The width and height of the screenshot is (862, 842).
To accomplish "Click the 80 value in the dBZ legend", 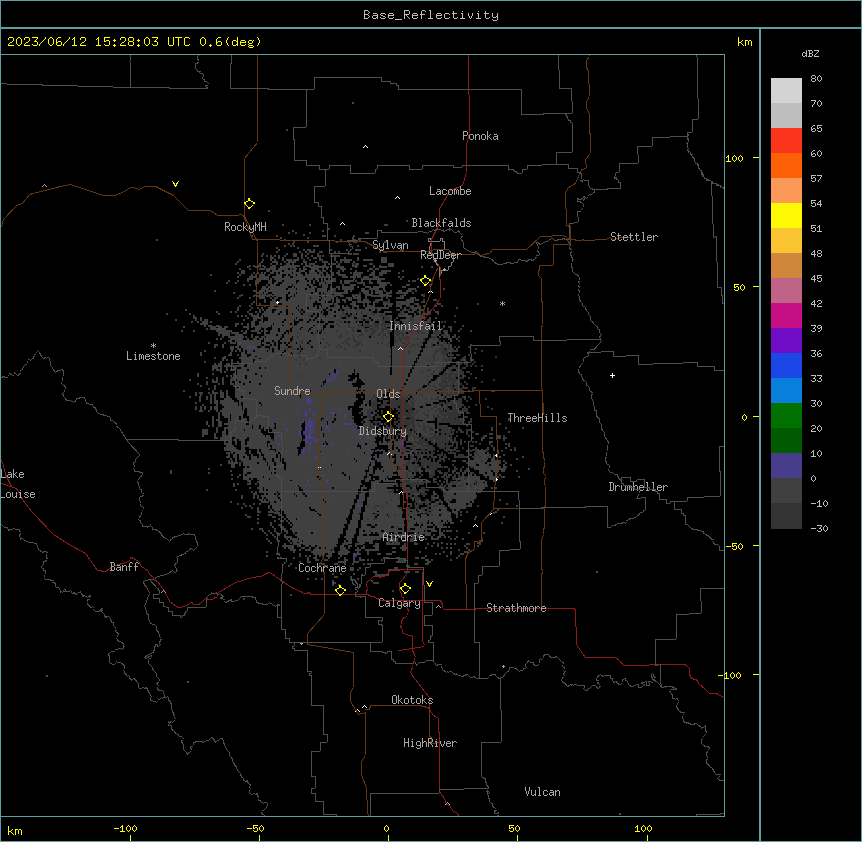I will click(x=816, y=79).
